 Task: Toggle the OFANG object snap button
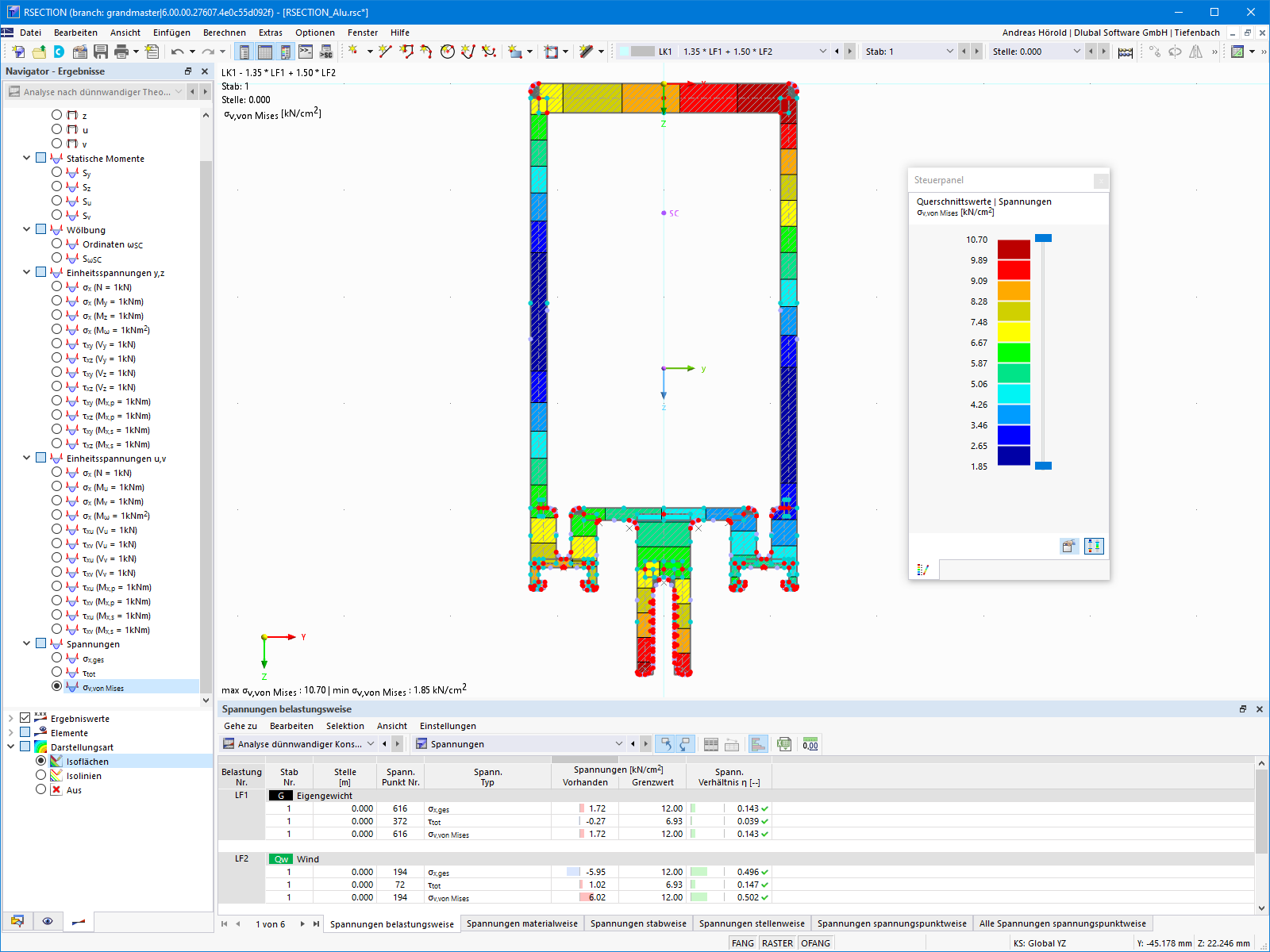point(815,943)
